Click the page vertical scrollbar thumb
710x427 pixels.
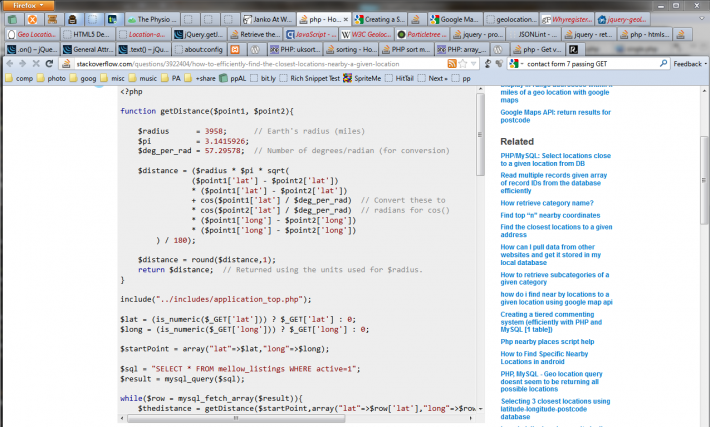[704, 180]
